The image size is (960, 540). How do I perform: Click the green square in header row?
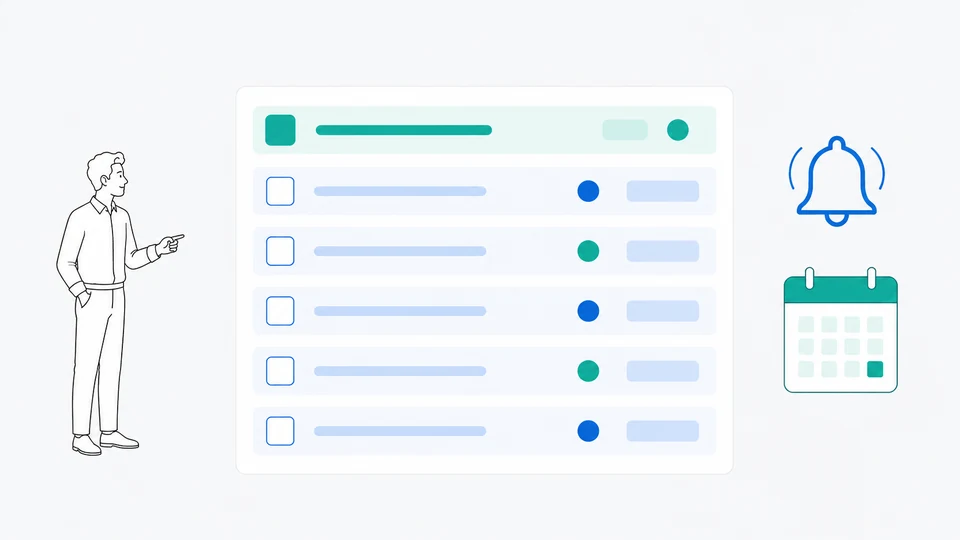pos(280,130)
